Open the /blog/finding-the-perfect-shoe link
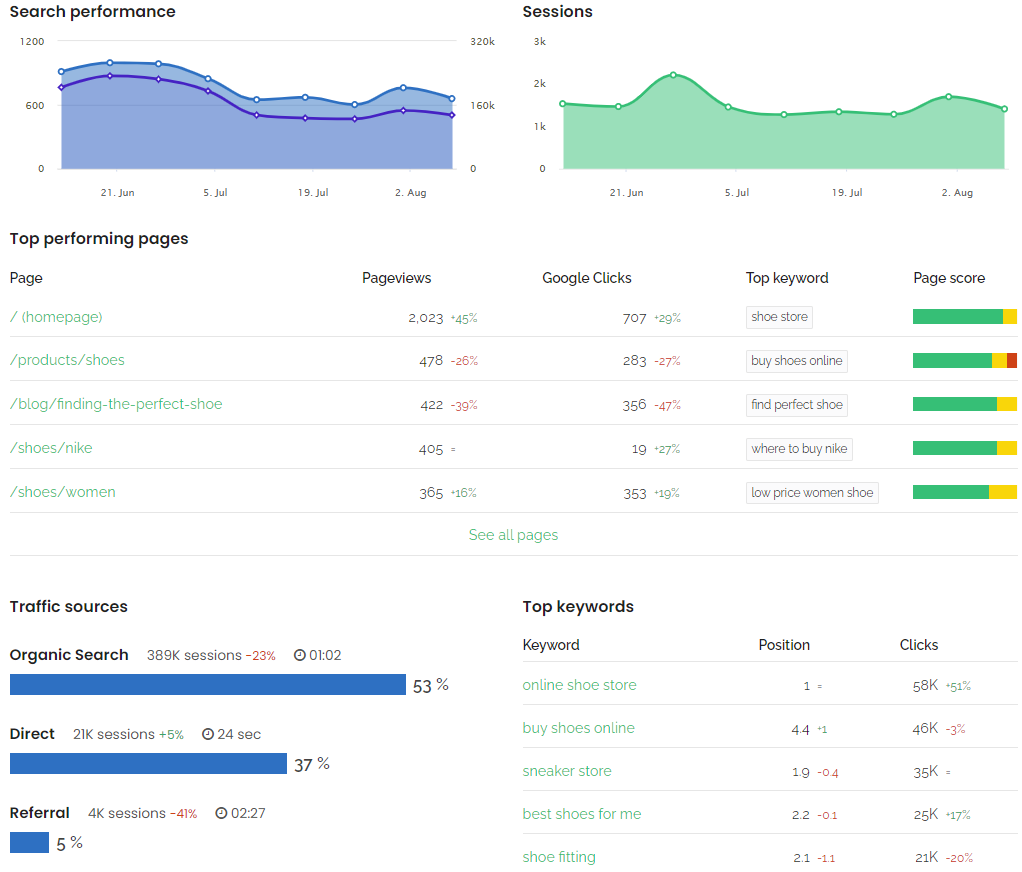Viewport: 1022px width, 872px height. (116, 404)
